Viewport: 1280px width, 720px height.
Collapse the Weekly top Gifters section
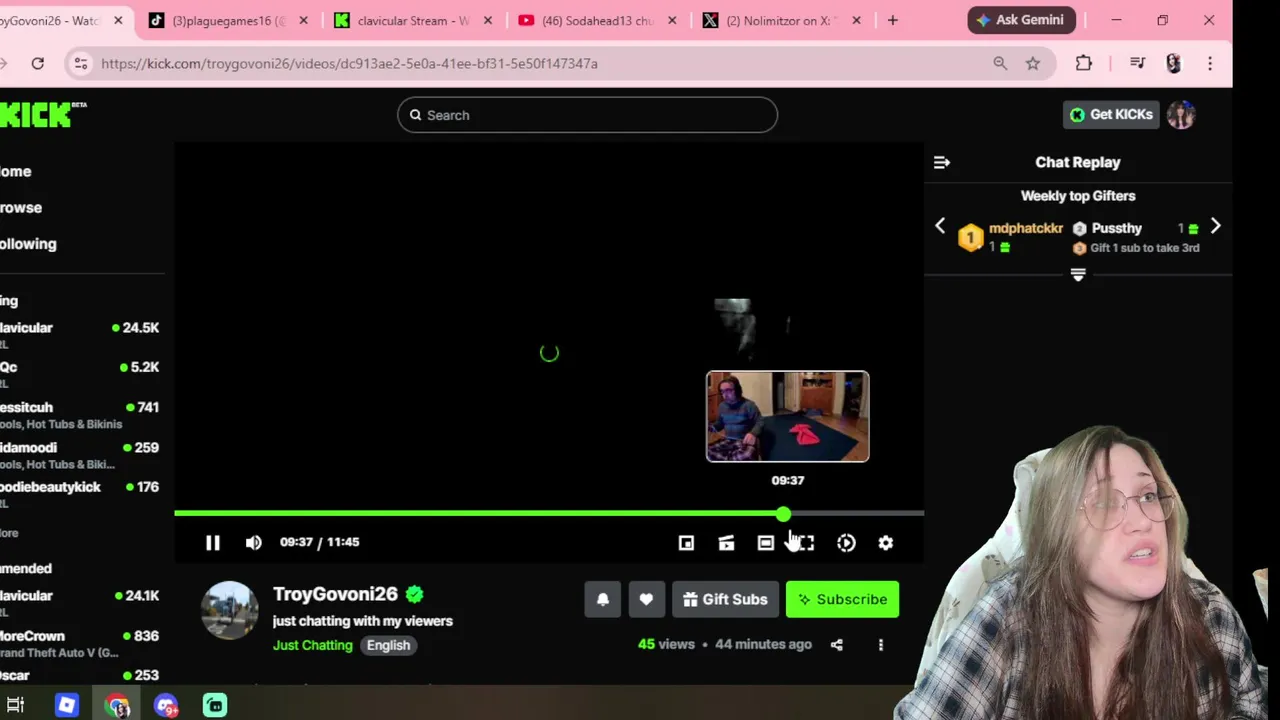1078,274
